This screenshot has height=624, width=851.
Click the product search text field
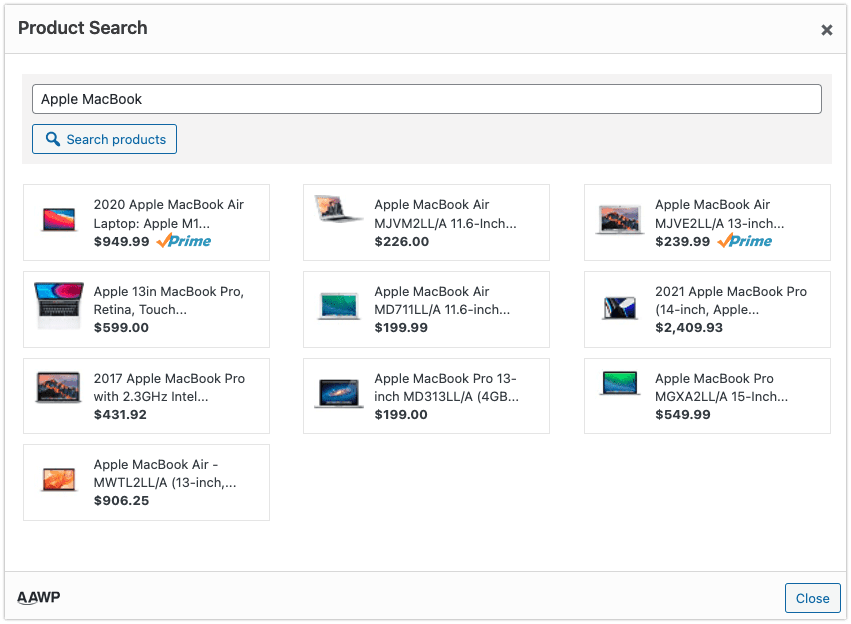(x=427, y=99)
